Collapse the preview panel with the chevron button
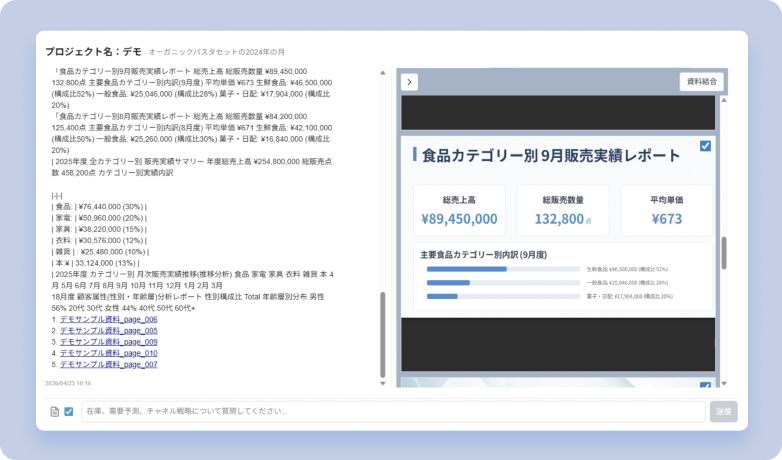This screenshot has width=782, height=460. click(409, 82)
